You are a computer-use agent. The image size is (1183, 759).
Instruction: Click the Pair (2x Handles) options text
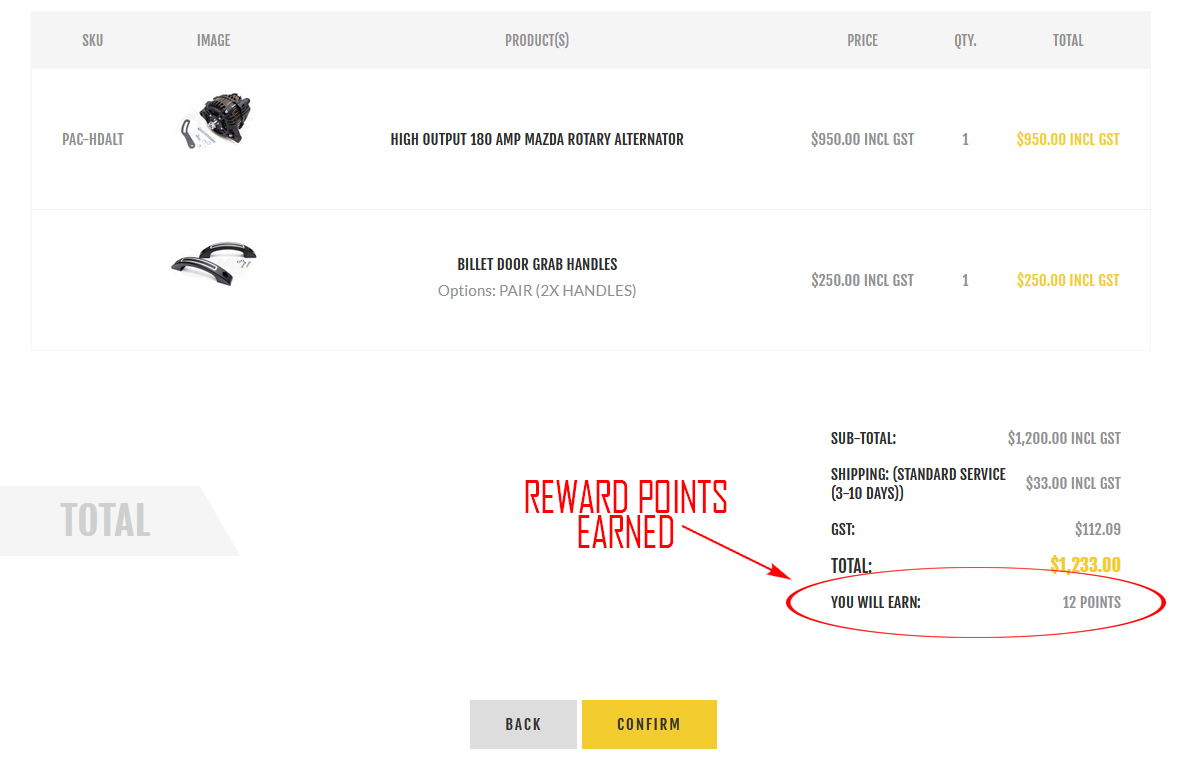[x=537, y=291]
